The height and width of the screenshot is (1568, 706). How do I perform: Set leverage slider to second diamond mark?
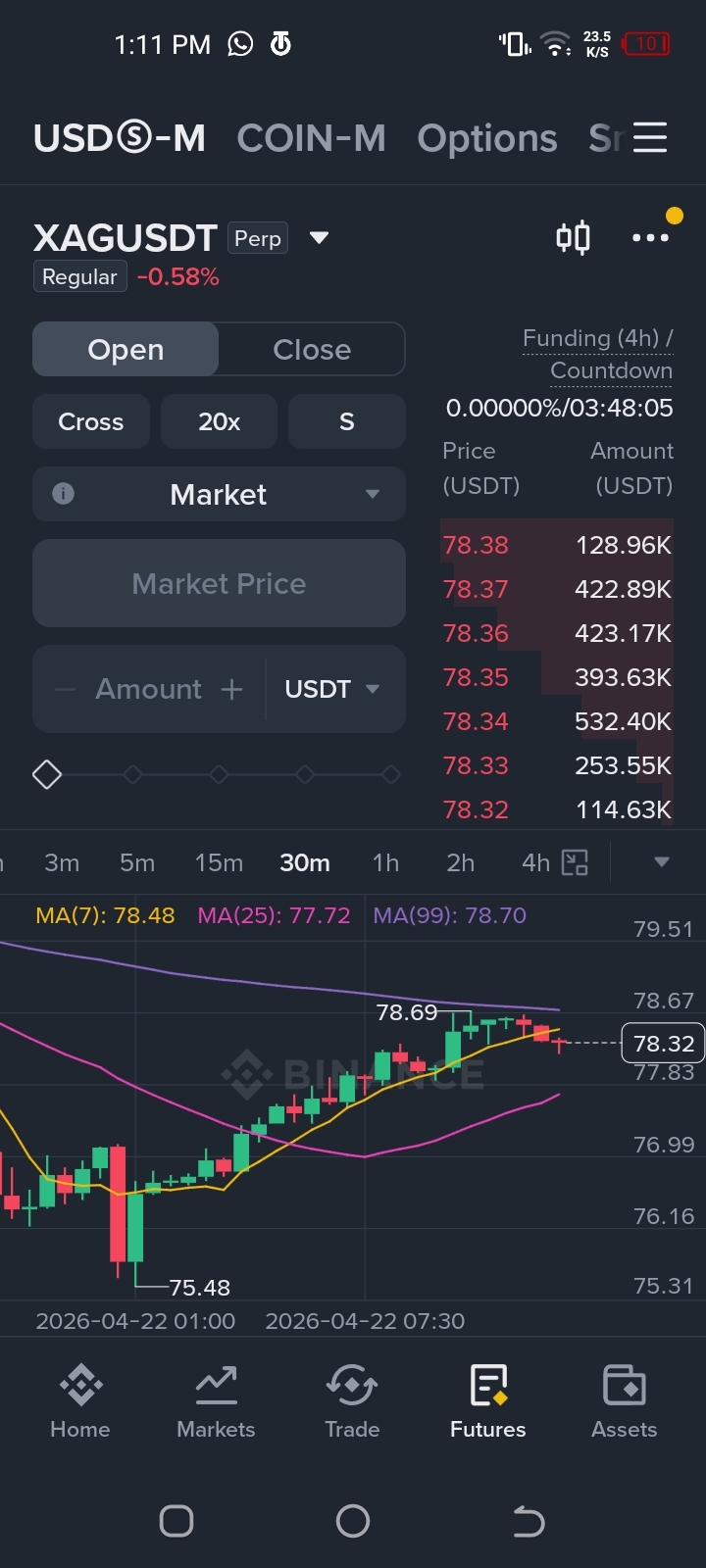click(x=133, y=775)
